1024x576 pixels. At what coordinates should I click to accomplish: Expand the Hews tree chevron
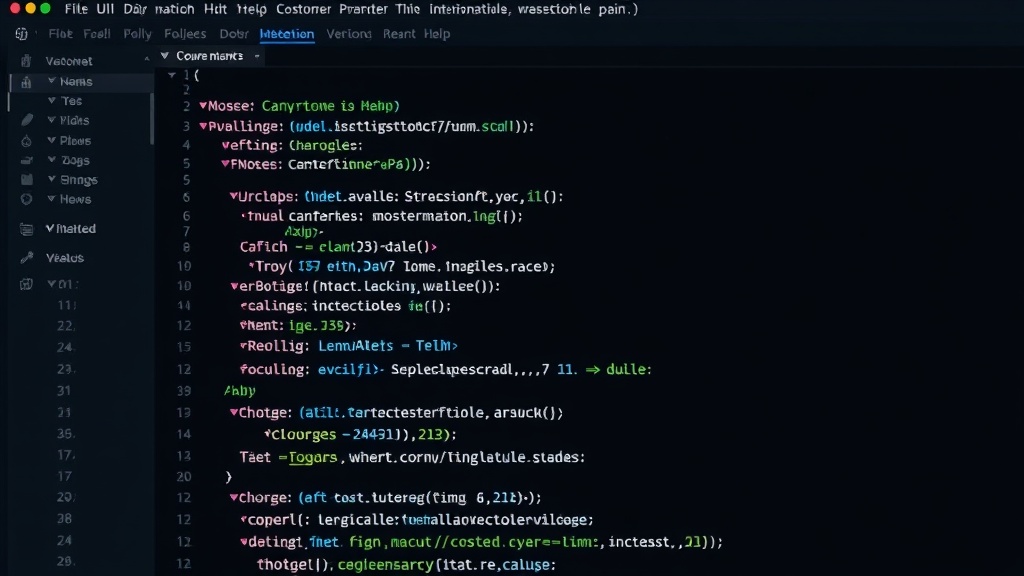click(51, 199)
